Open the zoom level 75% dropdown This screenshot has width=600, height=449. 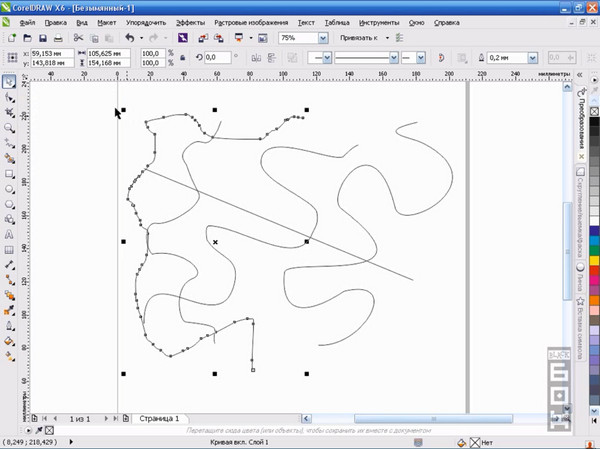[323, 37]
